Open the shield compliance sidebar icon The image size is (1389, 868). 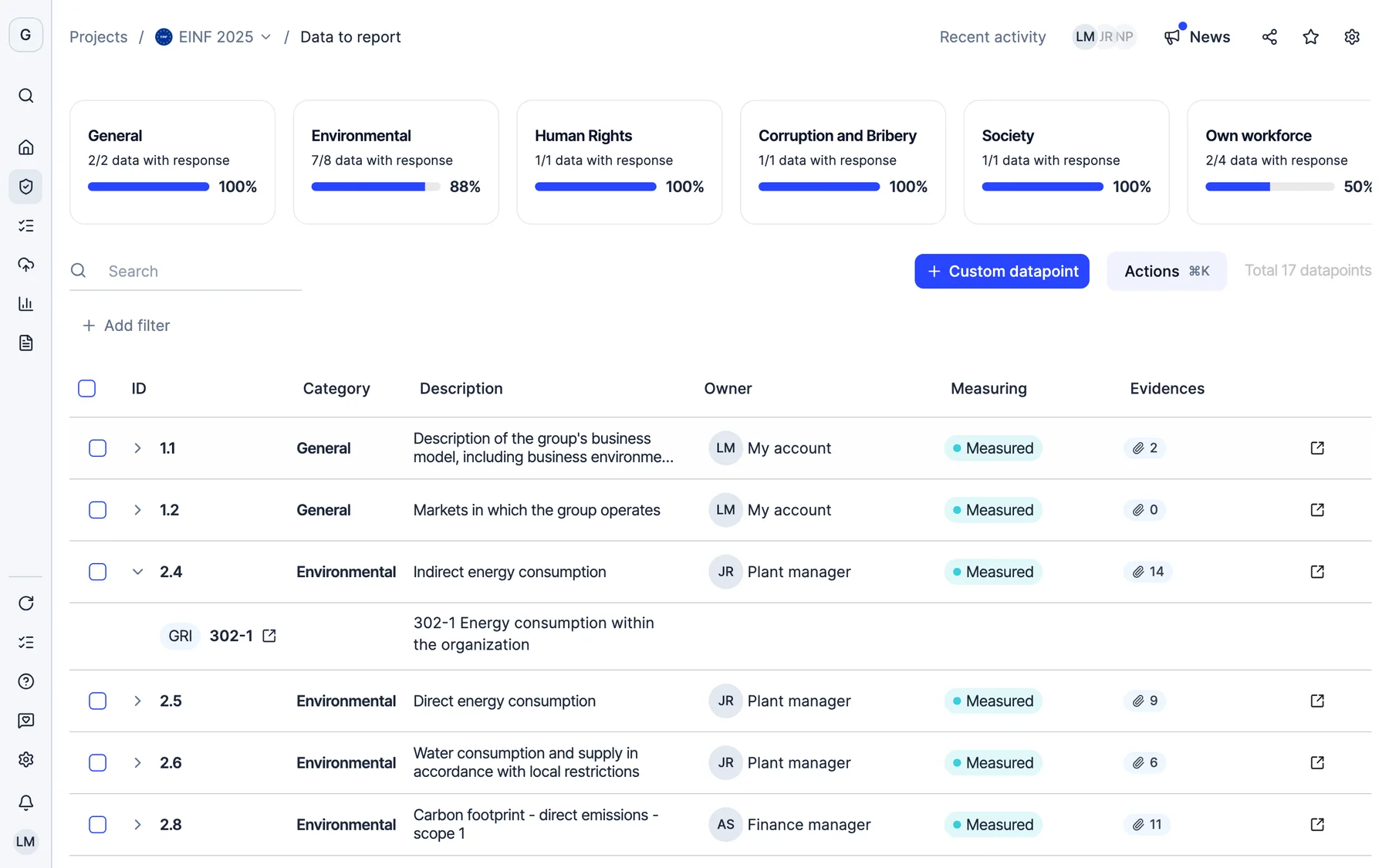tap(26, 187)
